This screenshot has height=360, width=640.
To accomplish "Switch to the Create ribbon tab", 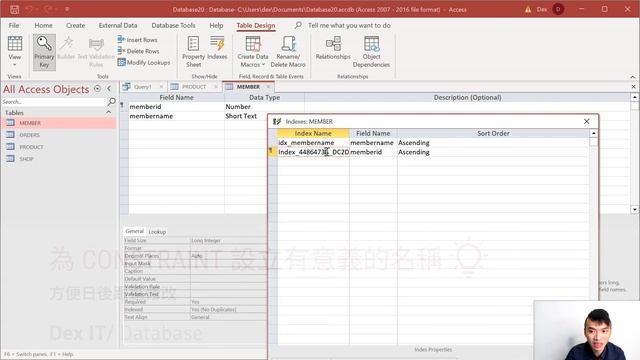I will coord(76,25).
